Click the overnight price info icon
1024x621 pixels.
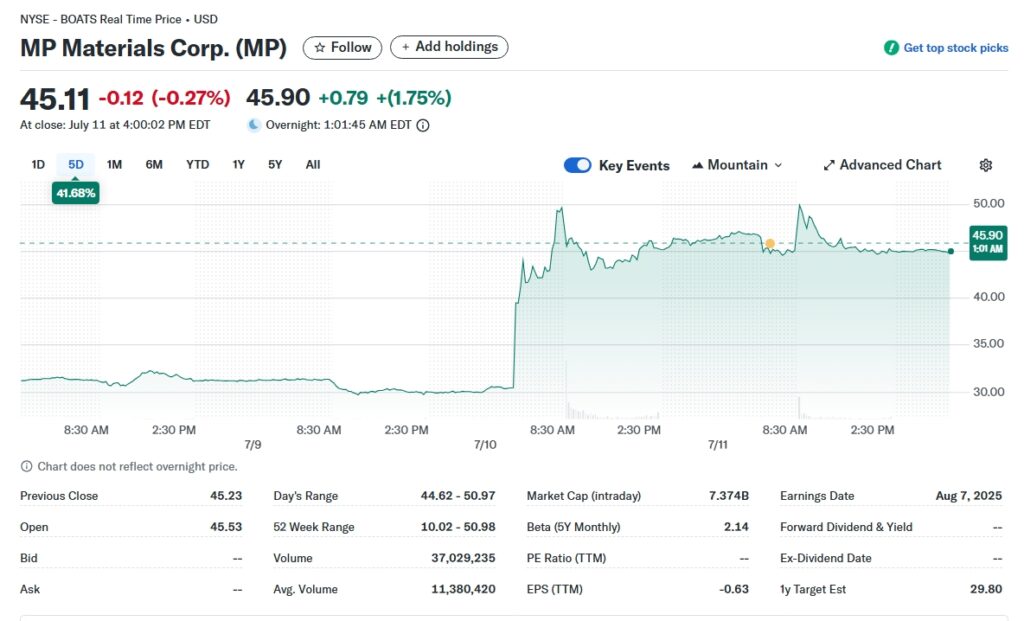tap(423, 125)
